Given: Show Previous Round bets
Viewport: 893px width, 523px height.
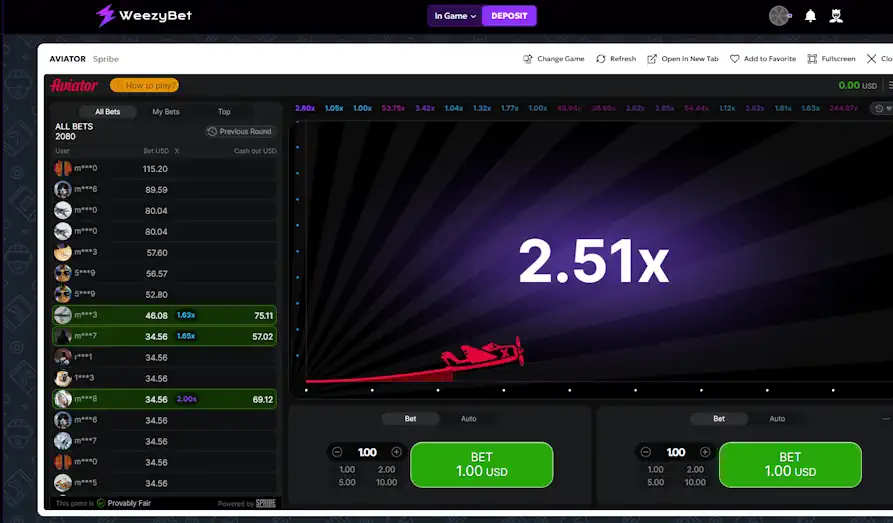Looking at the screenshot, I should pos(240,132).
